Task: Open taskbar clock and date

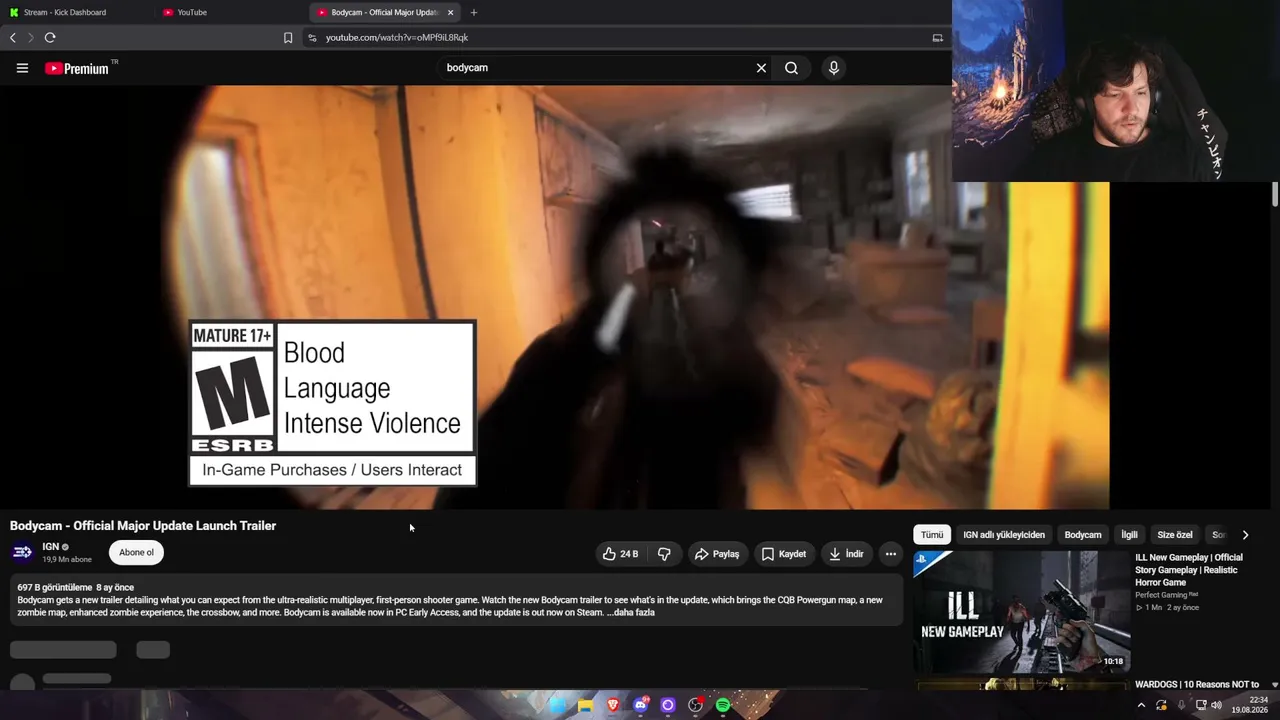Action: pos(1250,705)
